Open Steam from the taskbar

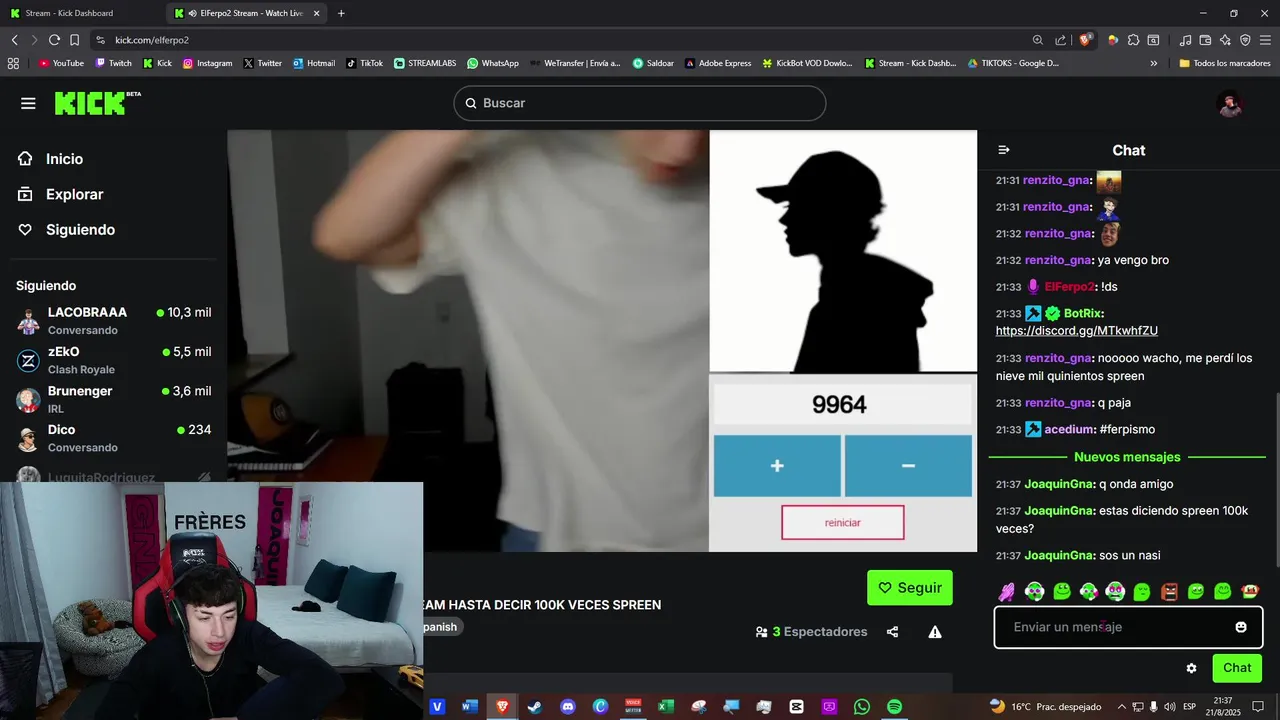coord(535,706)
